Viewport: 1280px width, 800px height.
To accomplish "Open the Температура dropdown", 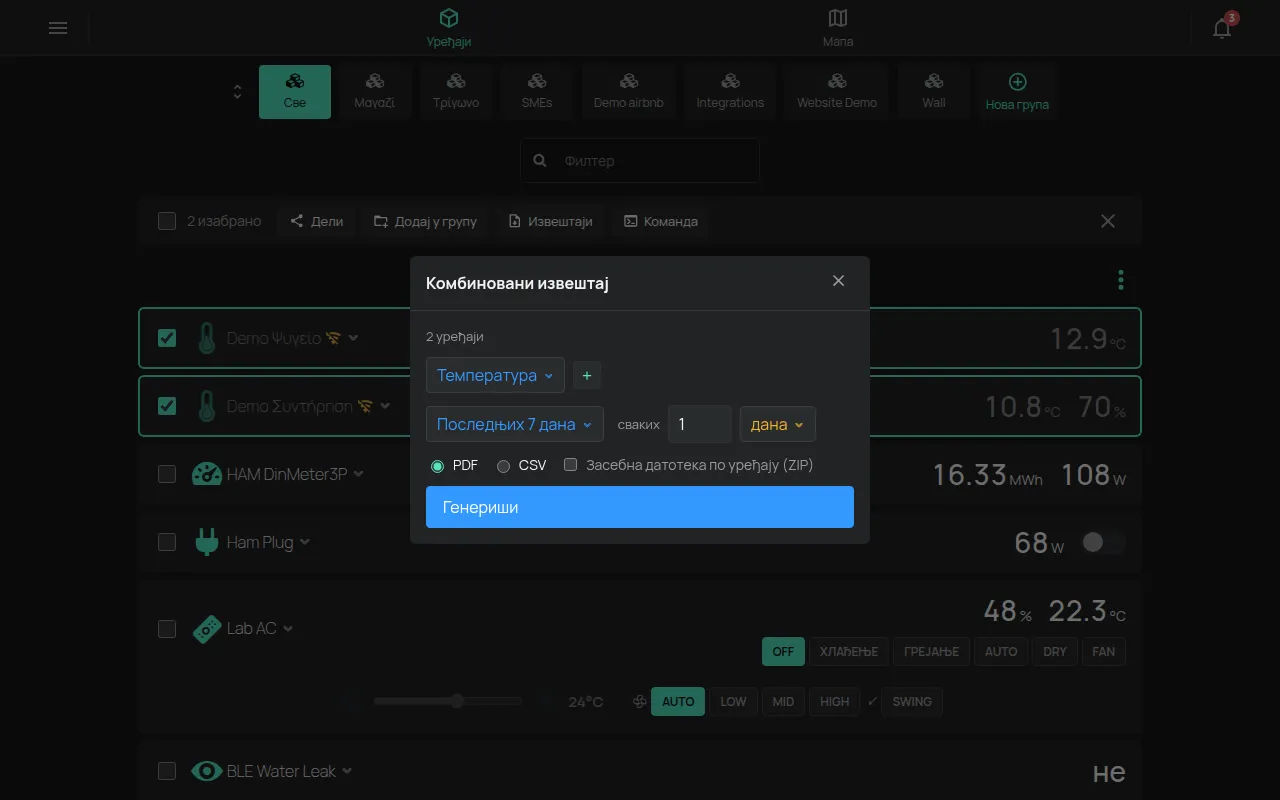I will [x=495, y=376].
